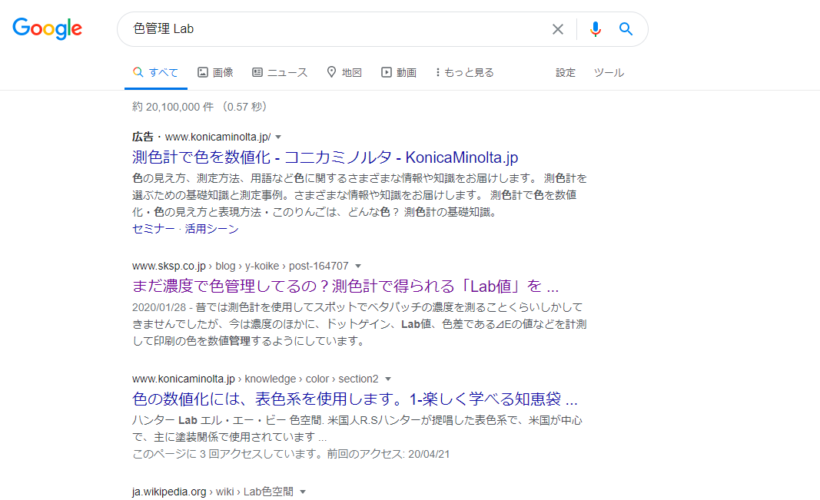Start voice search with microphone icon
Screen dimensions: 820x500
click(596, 29)
